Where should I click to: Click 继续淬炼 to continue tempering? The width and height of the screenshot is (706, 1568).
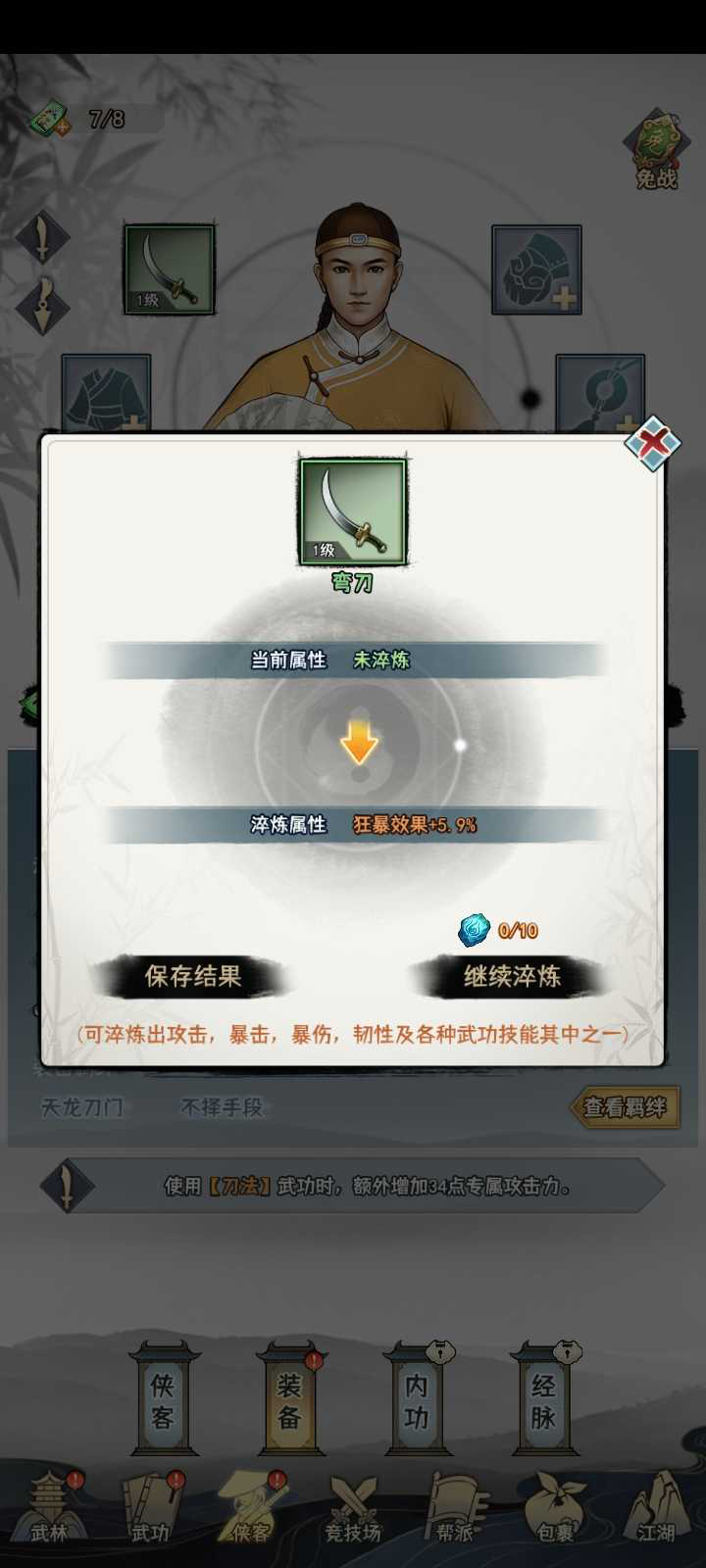point(512,976)
